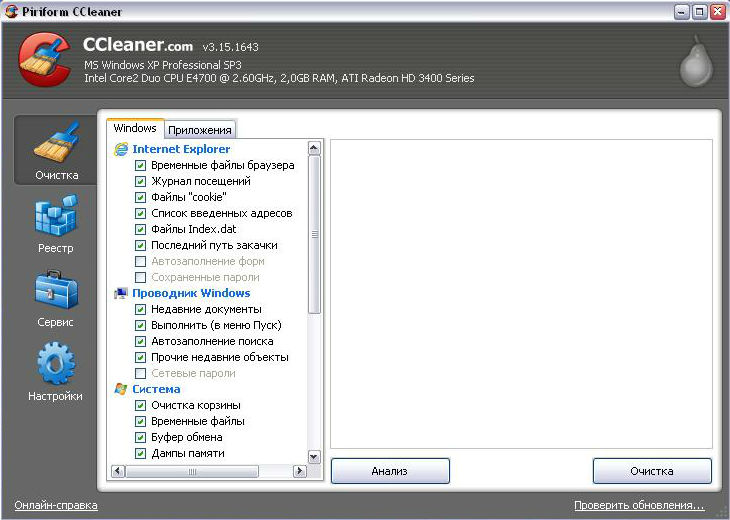This screenshot has height=520, width=730.
Task: Uncheck Временные файлы браузера
Action: point(140,165)
